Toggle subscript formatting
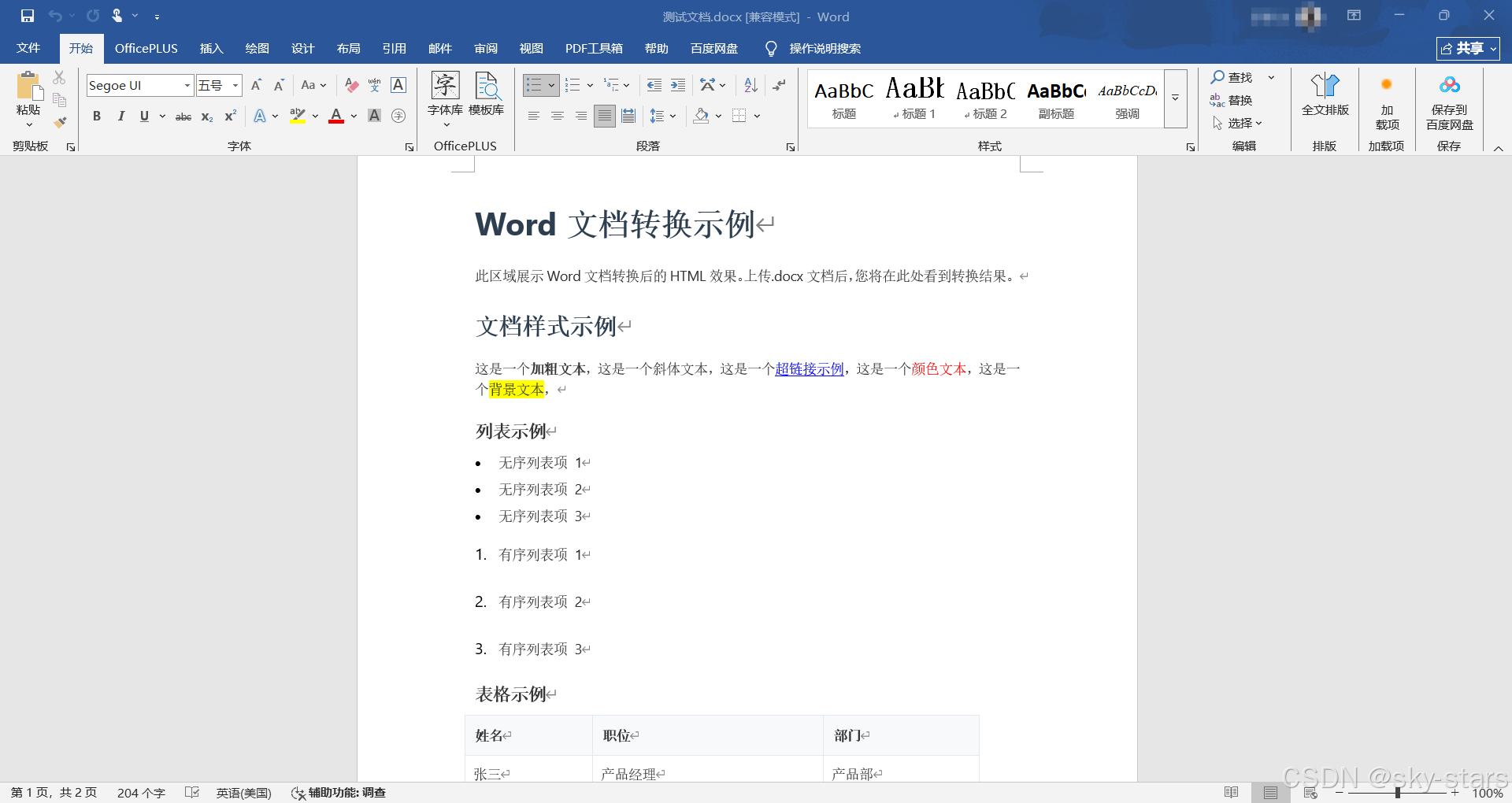 point(206,116)
